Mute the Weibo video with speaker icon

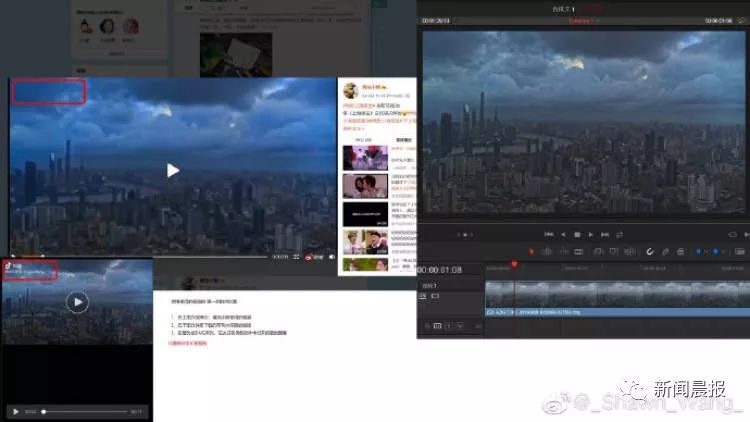[x=332, y=257]
